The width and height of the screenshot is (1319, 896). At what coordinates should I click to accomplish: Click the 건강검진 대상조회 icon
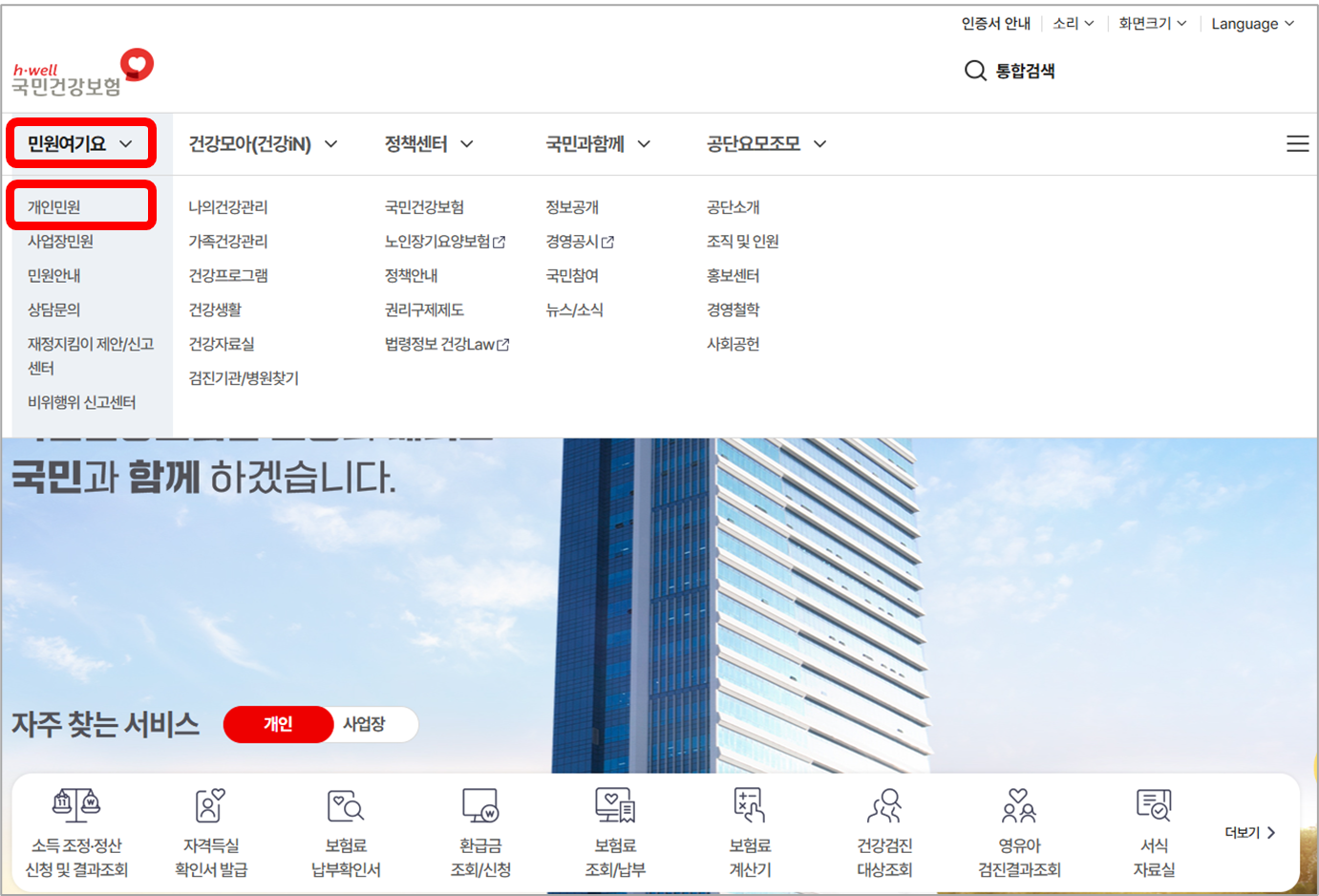coord(884,805)
